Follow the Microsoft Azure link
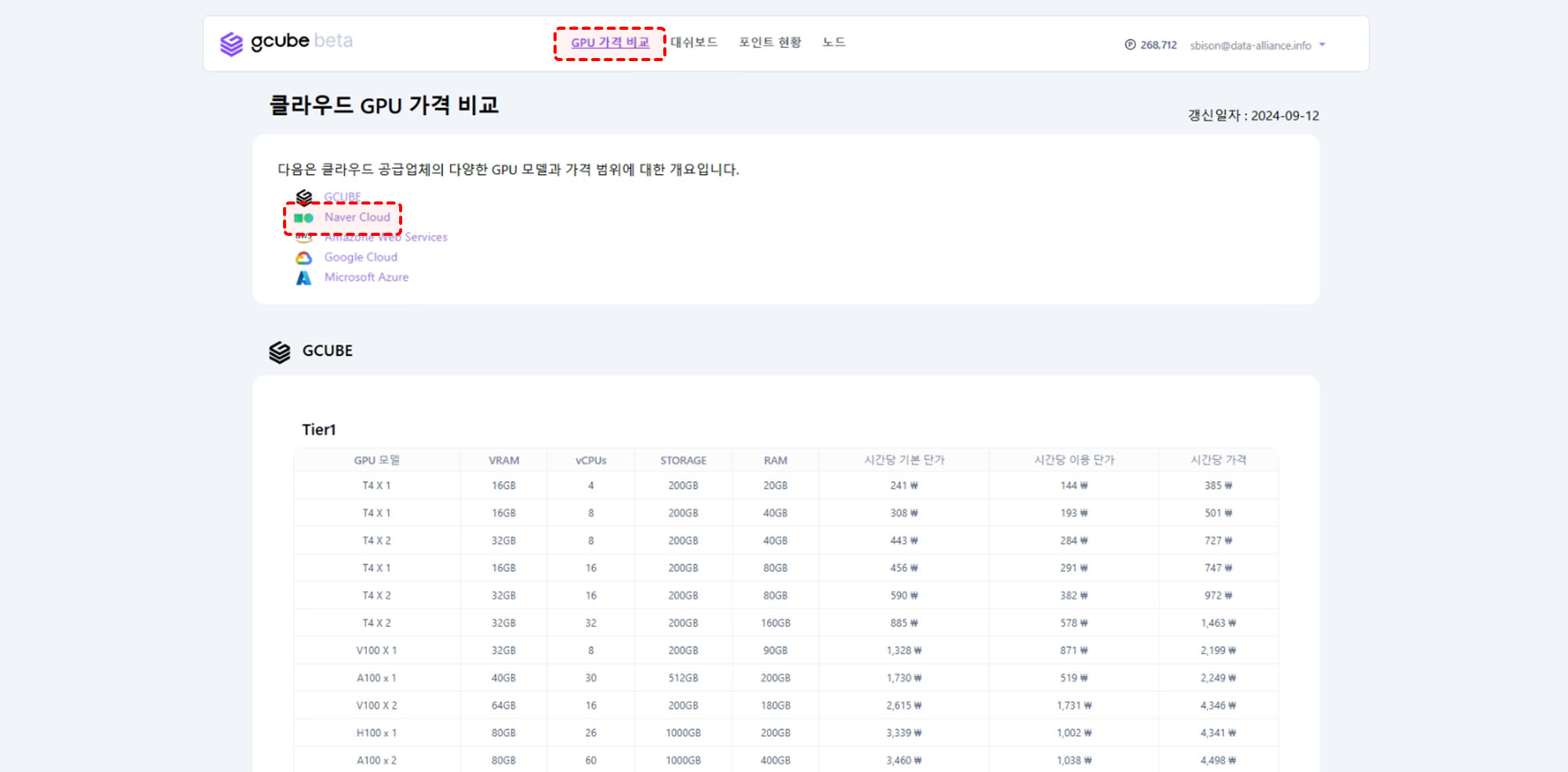 point(366,277)
